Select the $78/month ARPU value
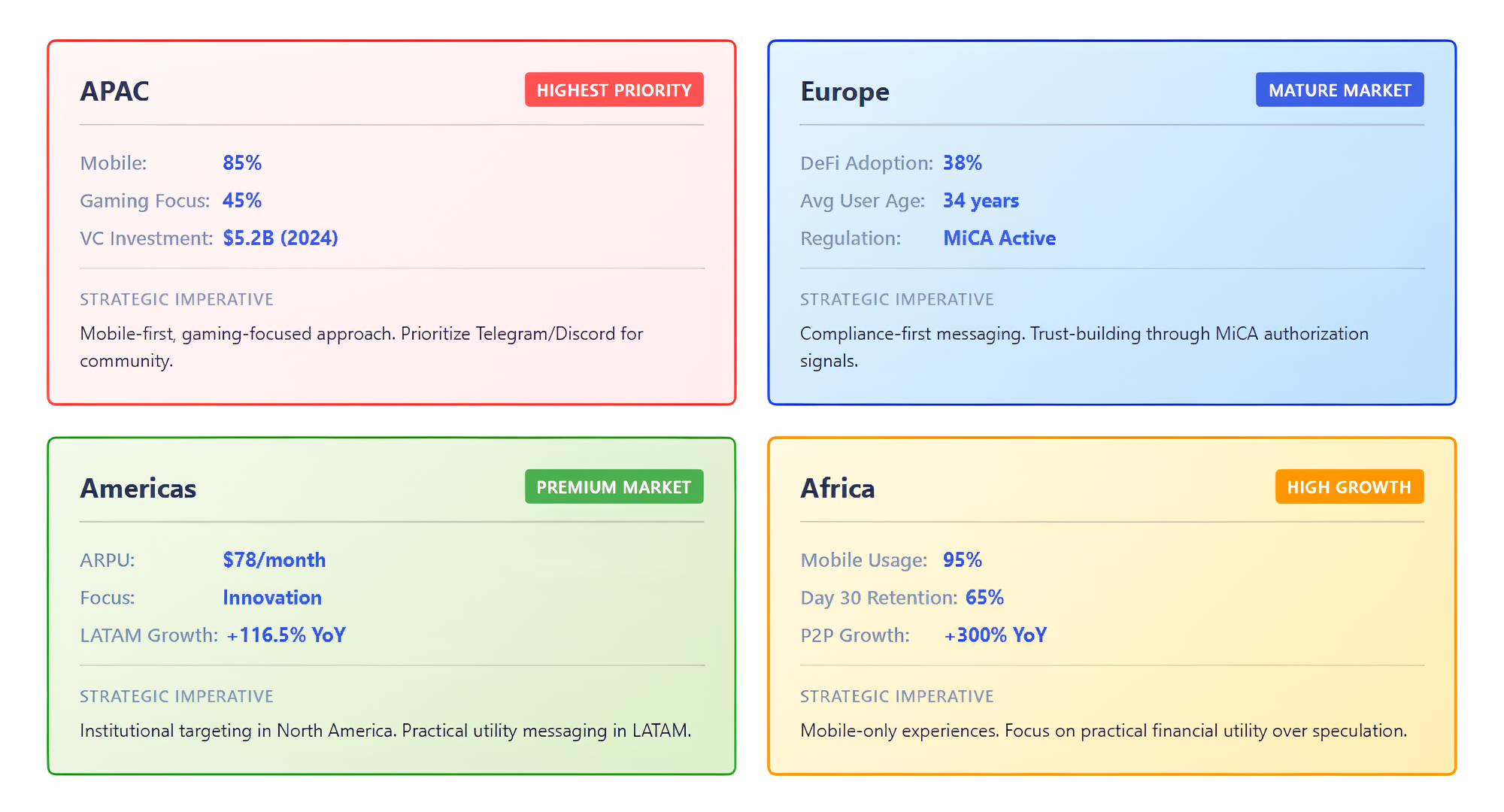The image size is (1504, 812). [274, 560]
